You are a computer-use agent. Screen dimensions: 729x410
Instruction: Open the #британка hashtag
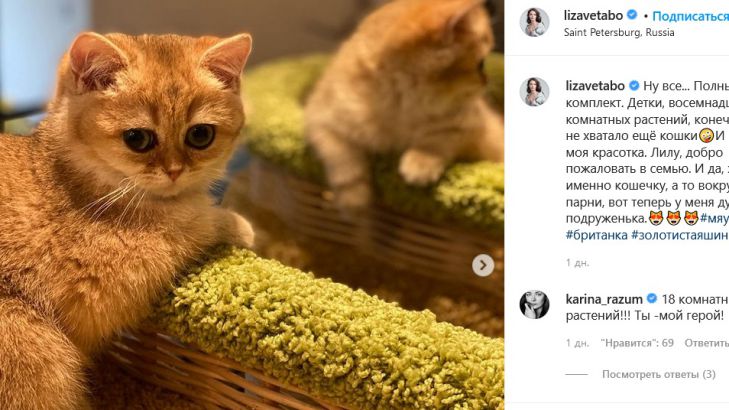(596, 234)
